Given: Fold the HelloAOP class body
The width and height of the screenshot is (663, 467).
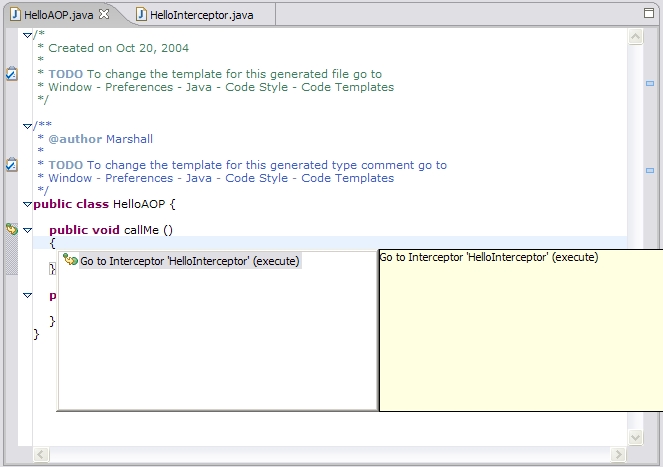Looking at the screenshot, I should pos(28,204).
